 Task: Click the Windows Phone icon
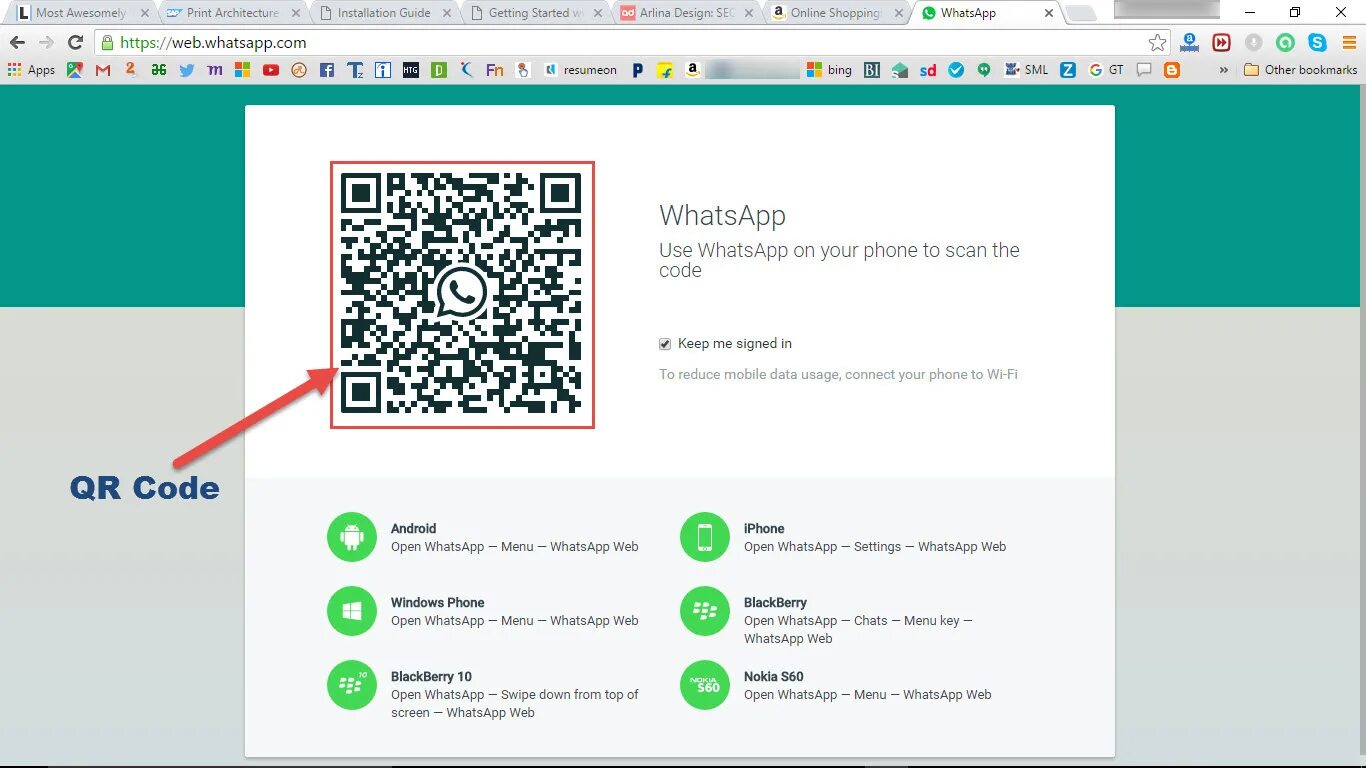pyautogui.click(x=352, y=611)
